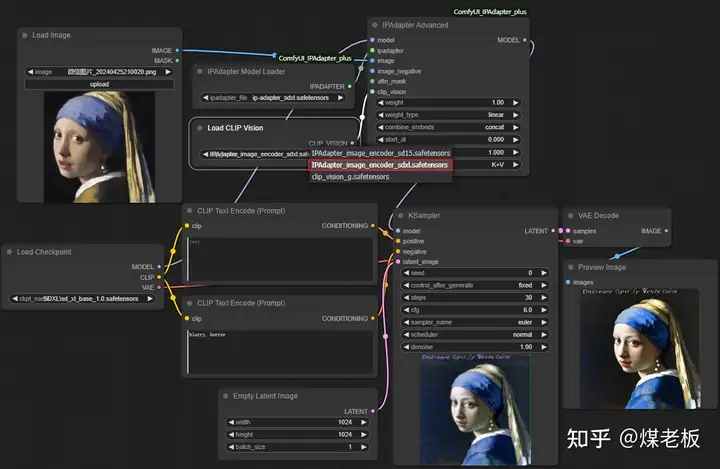The image size is (720, 469).
Task: Click the ComfyUI_IPAdapter_plus badge above IPAdapter Advanced
Action: [x=490, y=12]
